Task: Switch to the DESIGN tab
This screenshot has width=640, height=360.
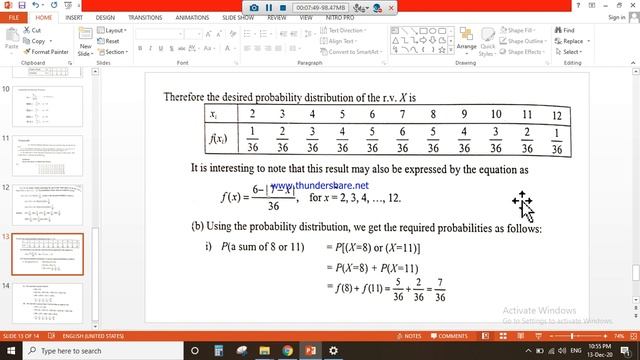Action: click(x=105, y=18)
